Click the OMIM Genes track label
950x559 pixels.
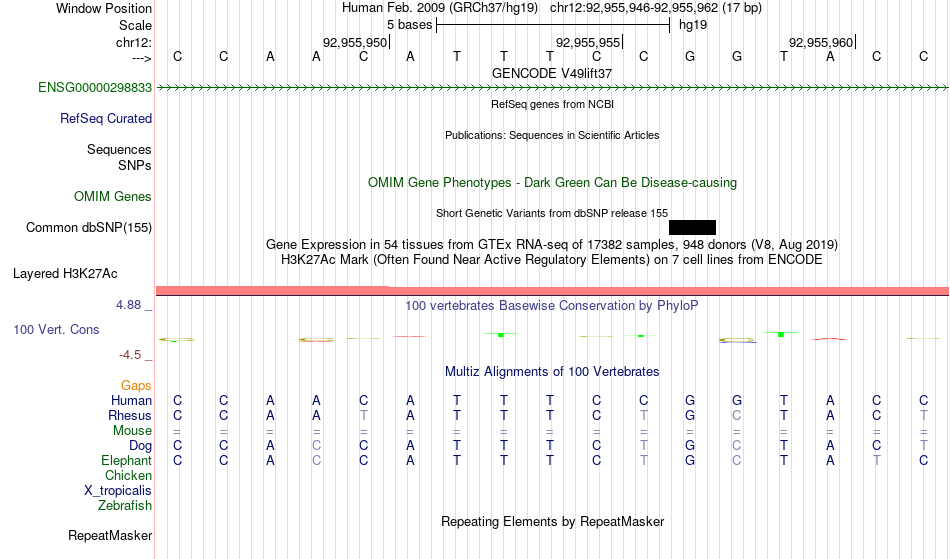point(113,197)
